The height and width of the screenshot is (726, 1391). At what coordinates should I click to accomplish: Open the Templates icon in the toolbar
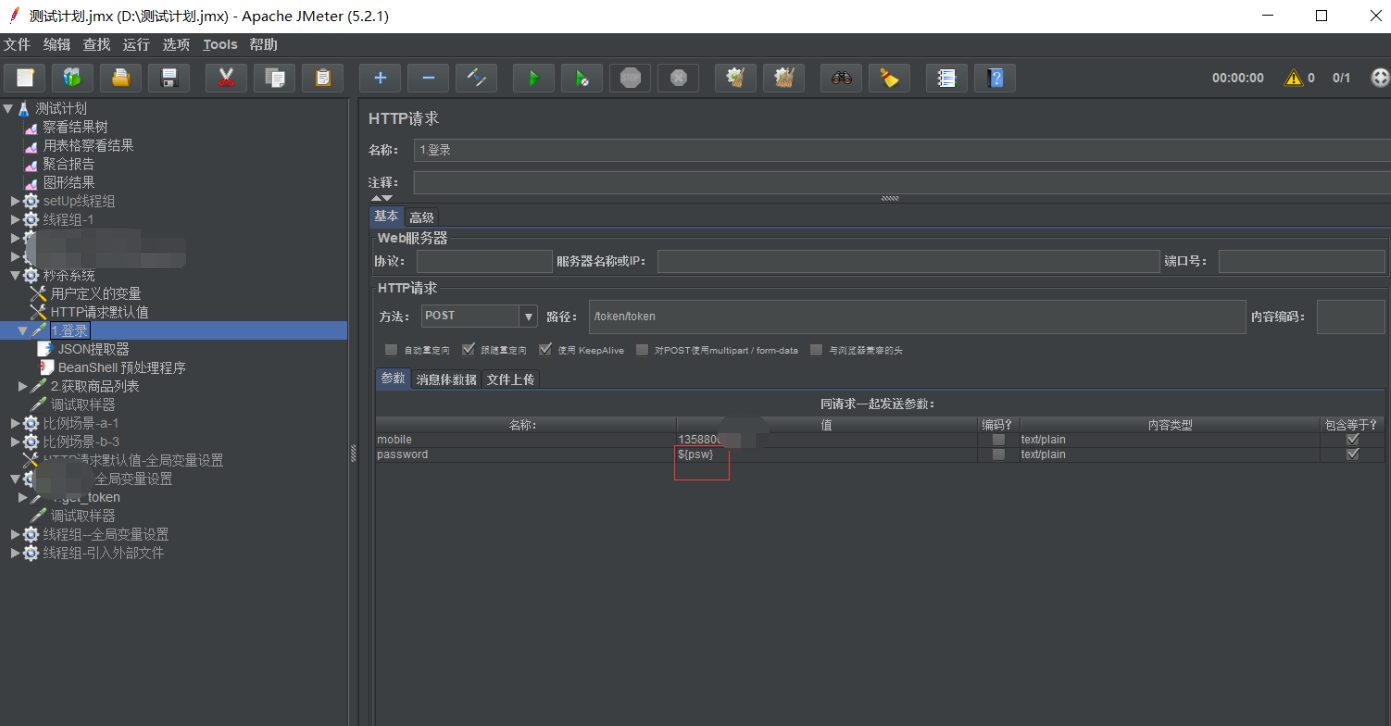pos(73,78)
